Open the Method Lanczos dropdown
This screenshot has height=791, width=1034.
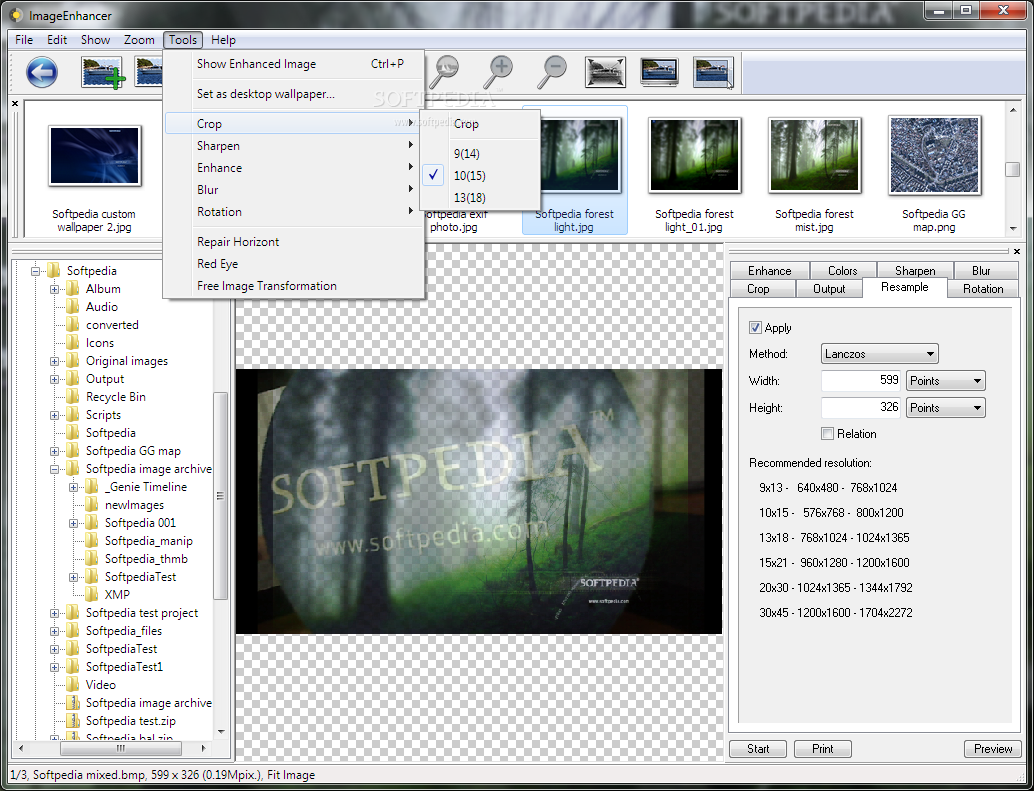[x=879, y=354]
